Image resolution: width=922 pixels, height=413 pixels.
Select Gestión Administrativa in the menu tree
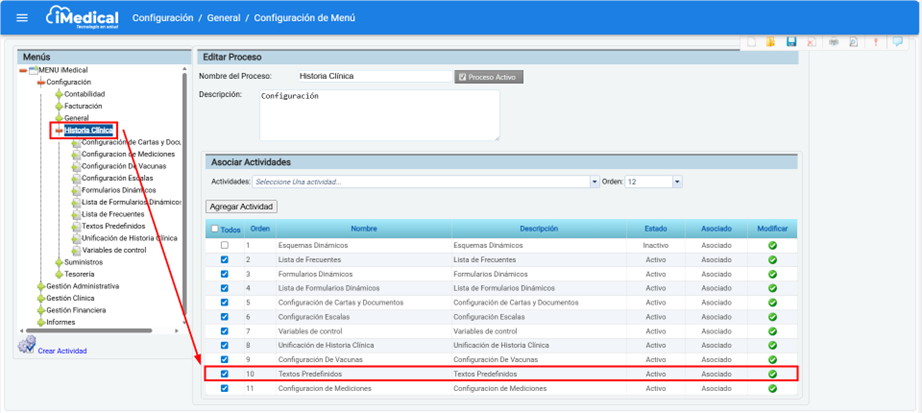(x=82, y=286)
